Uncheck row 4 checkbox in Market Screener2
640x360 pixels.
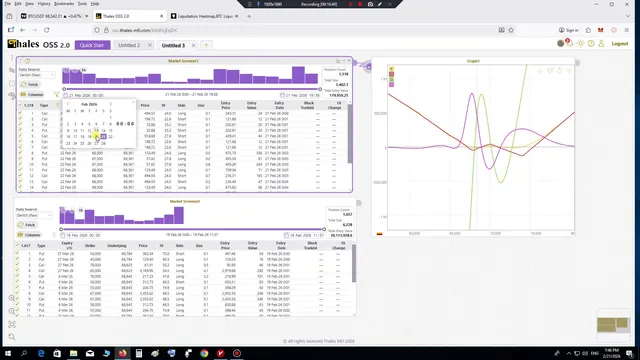click(17, 270)
